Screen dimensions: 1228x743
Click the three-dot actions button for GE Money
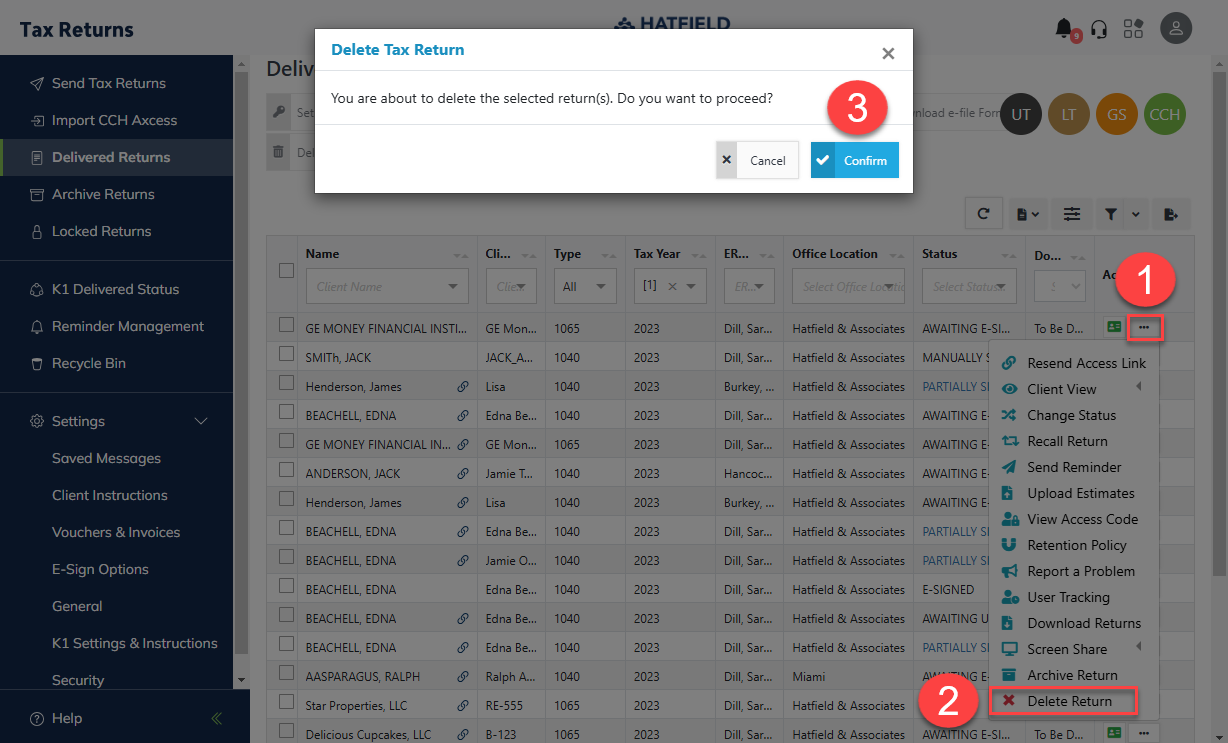point(1144,327)
